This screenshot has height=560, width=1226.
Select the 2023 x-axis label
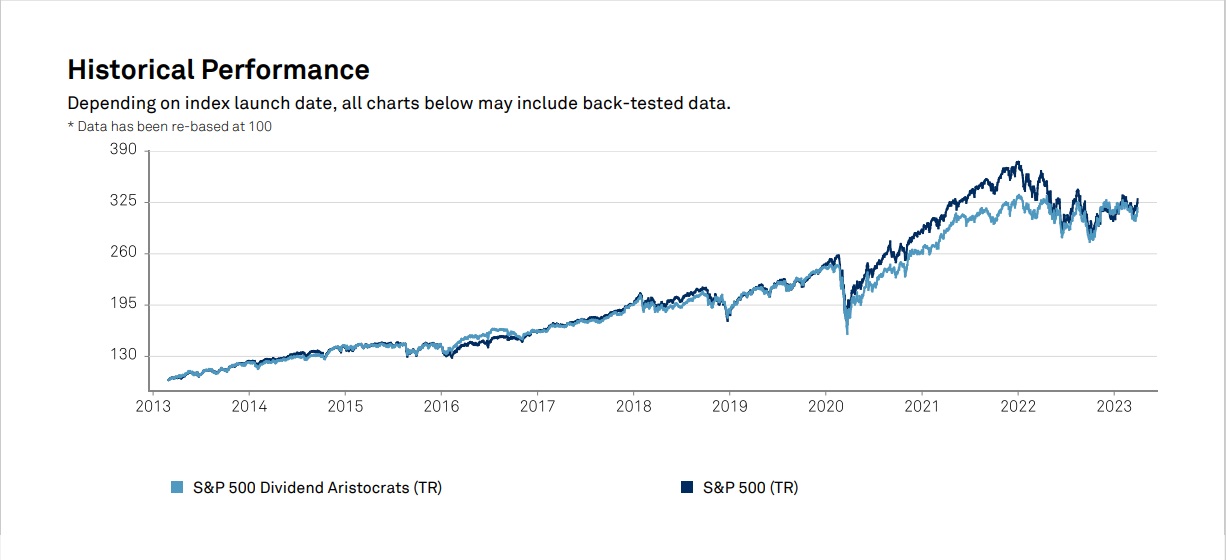[x=1113, y=407]
